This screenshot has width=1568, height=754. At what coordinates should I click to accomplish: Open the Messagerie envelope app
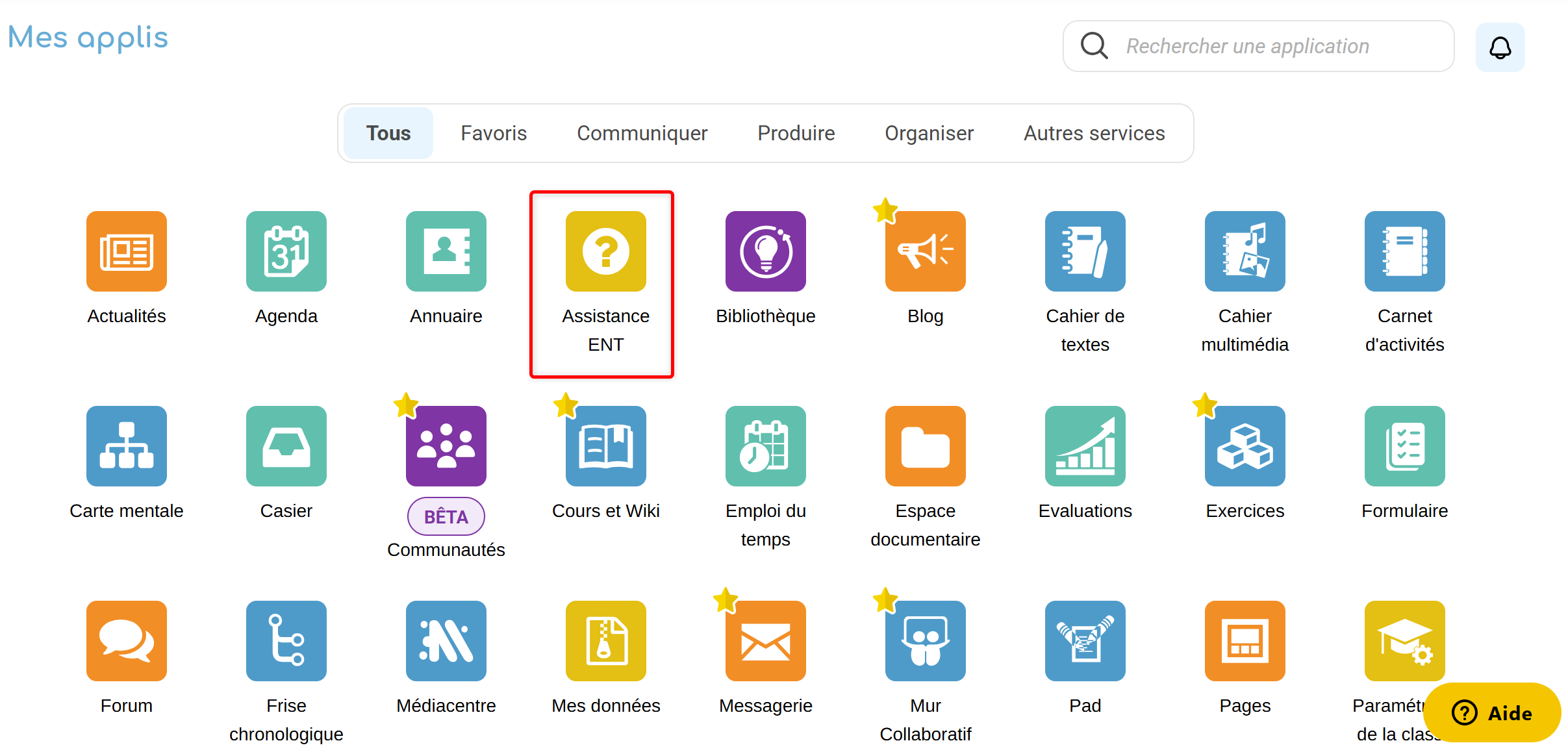pos(766,641)
